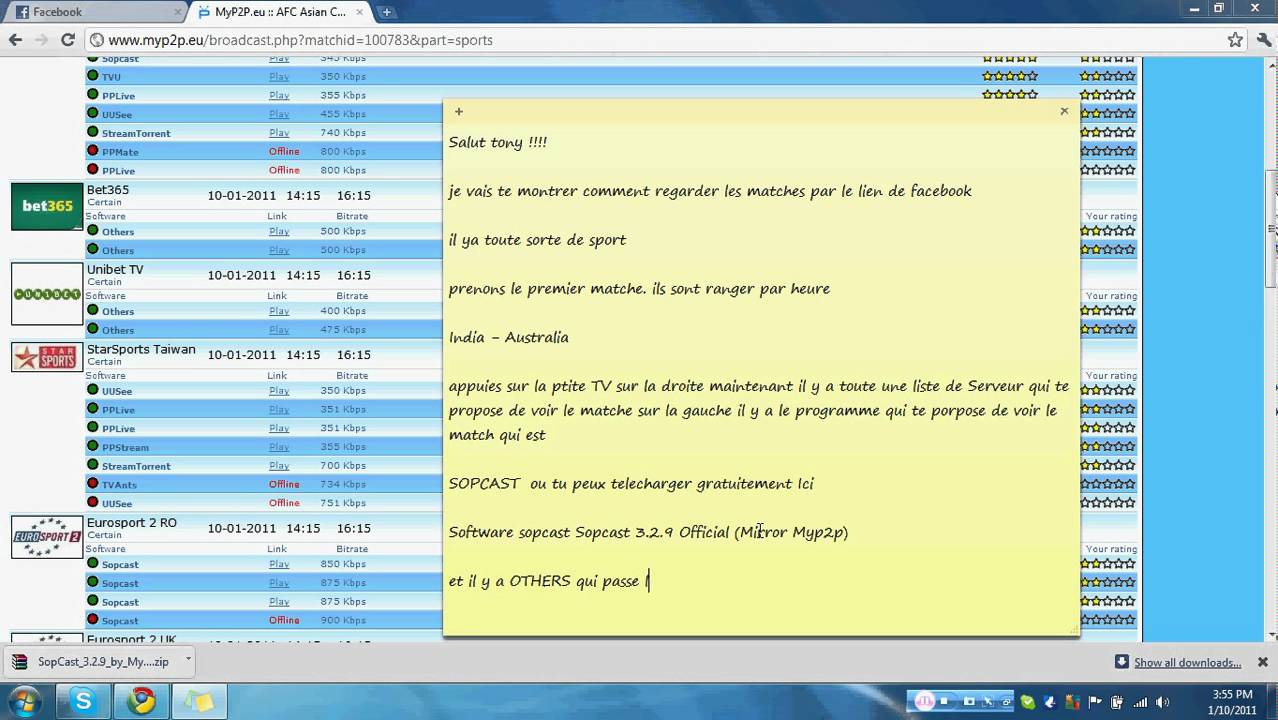Open the network signal tray icon

1139,702
